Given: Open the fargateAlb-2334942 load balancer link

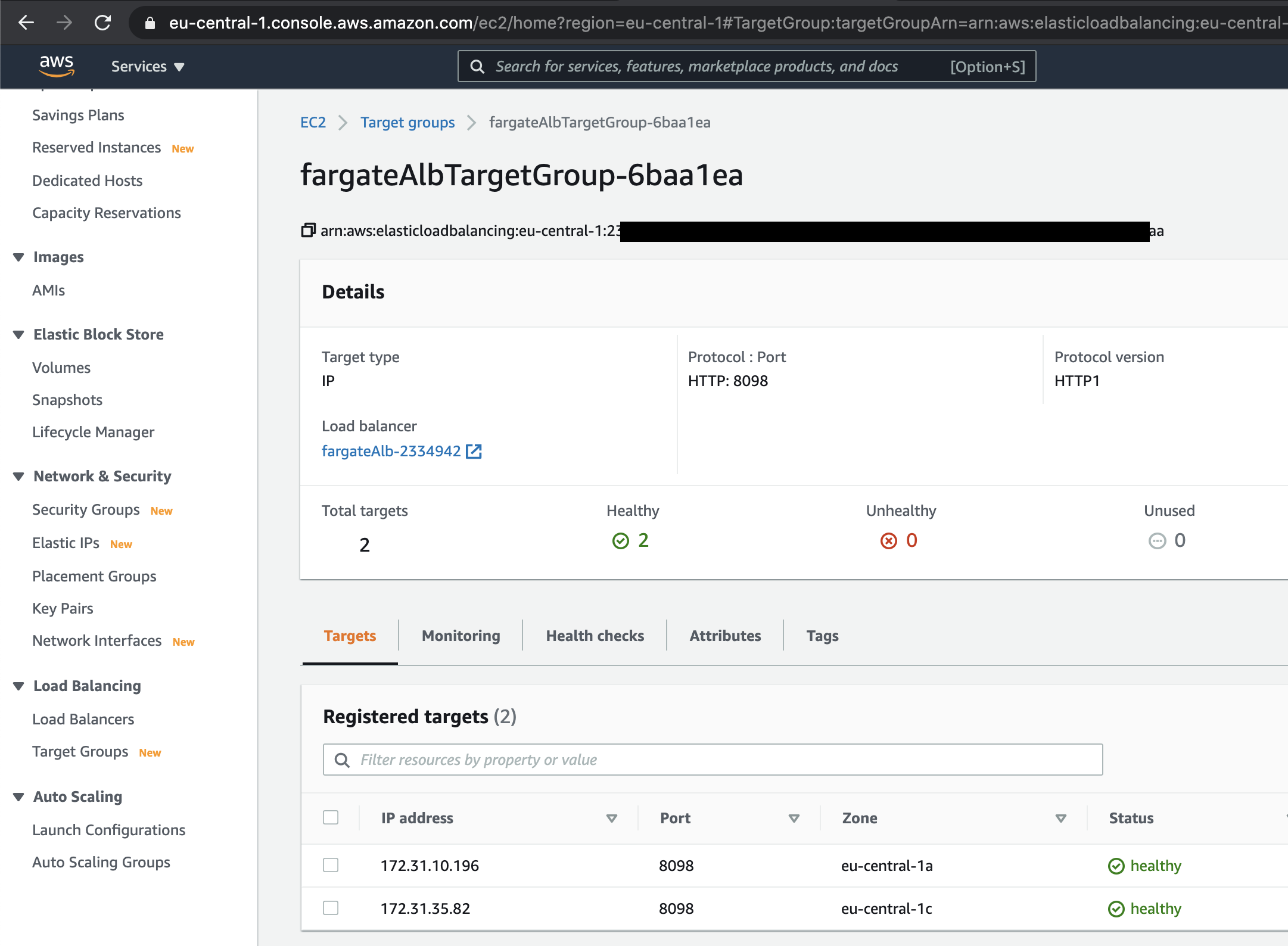Looking at the screenshot, I should coord(391,452).
